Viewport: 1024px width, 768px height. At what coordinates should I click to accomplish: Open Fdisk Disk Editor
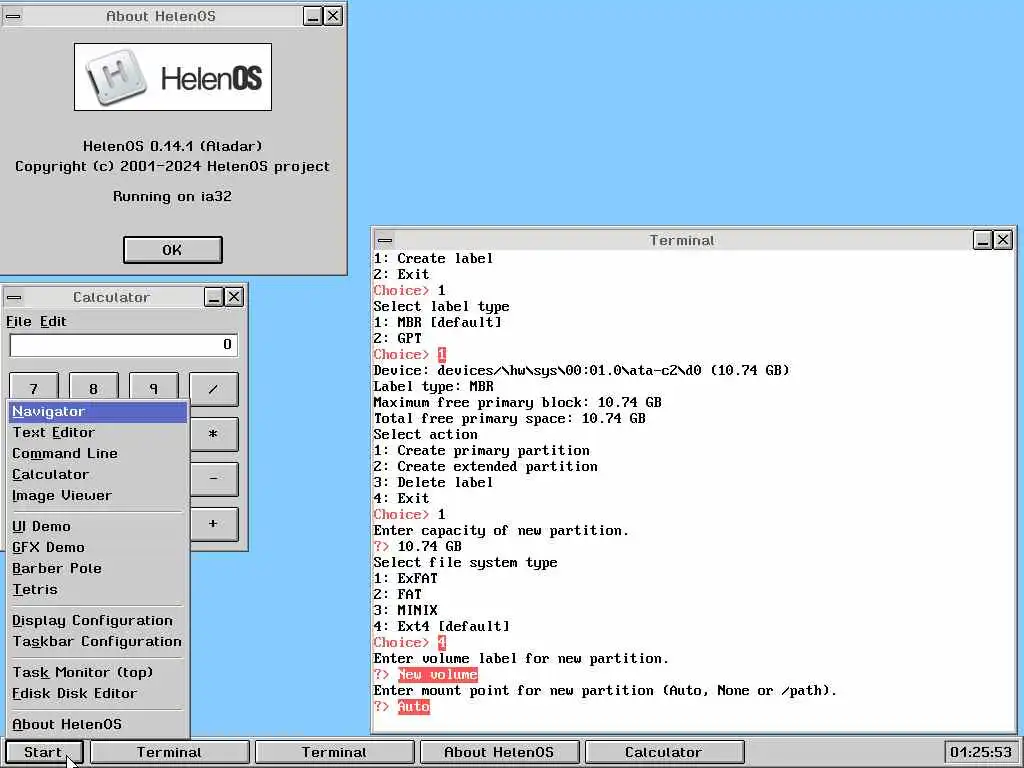[98, 693]
